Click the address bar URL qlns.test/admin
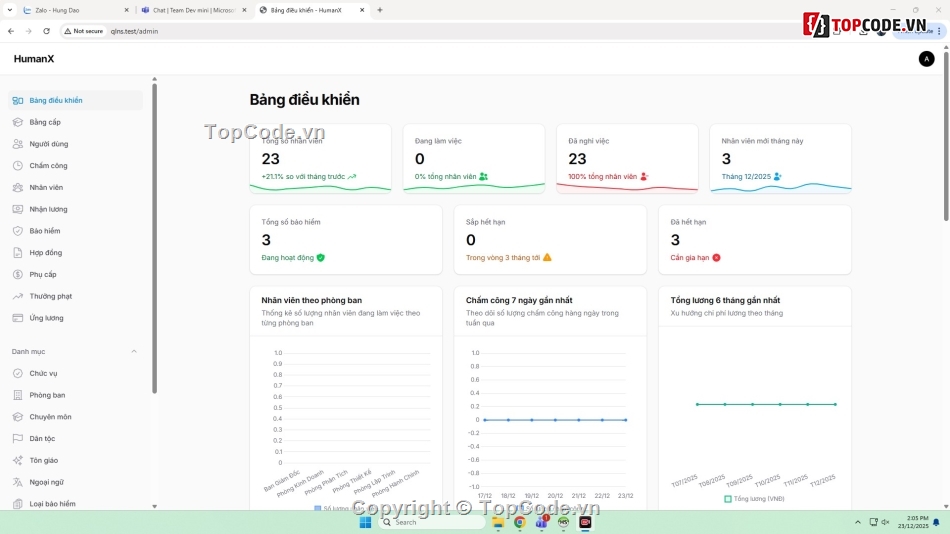This screenshot has width=950, height=534. pyautogui.click(x=135, y=31)
